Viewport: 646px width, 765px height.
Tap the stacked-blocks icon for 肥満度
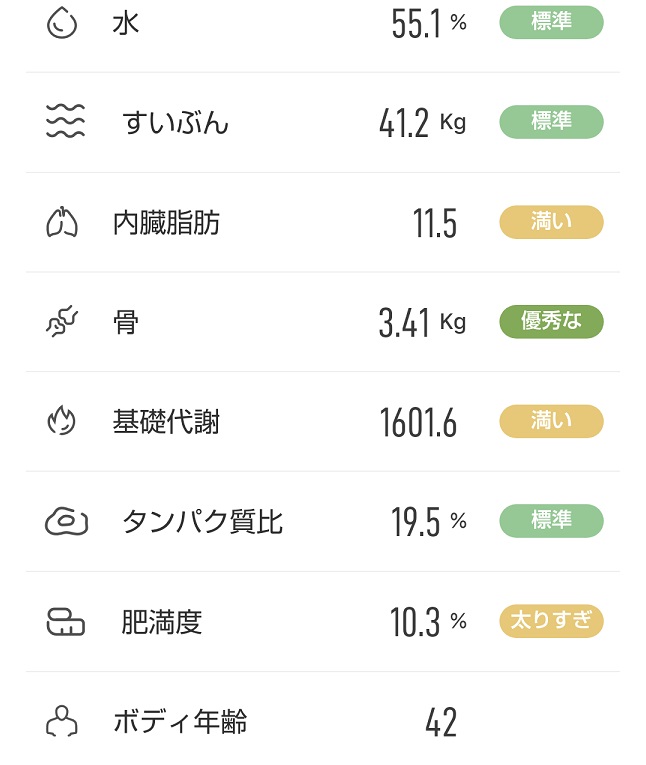coord(65,622)
